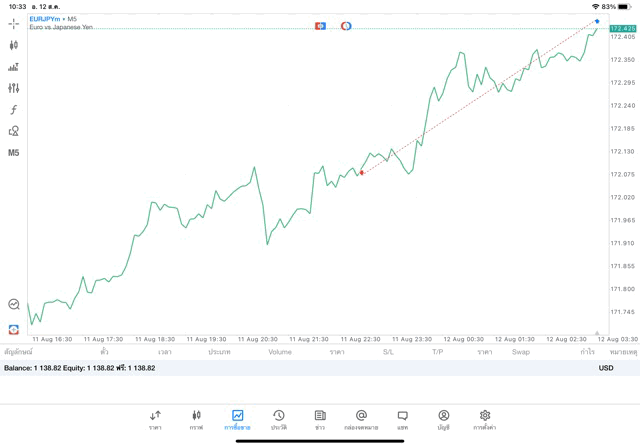Open the mailbox @ tab
Viewport: 640px width, 447px height.
[x=361, y=419]
